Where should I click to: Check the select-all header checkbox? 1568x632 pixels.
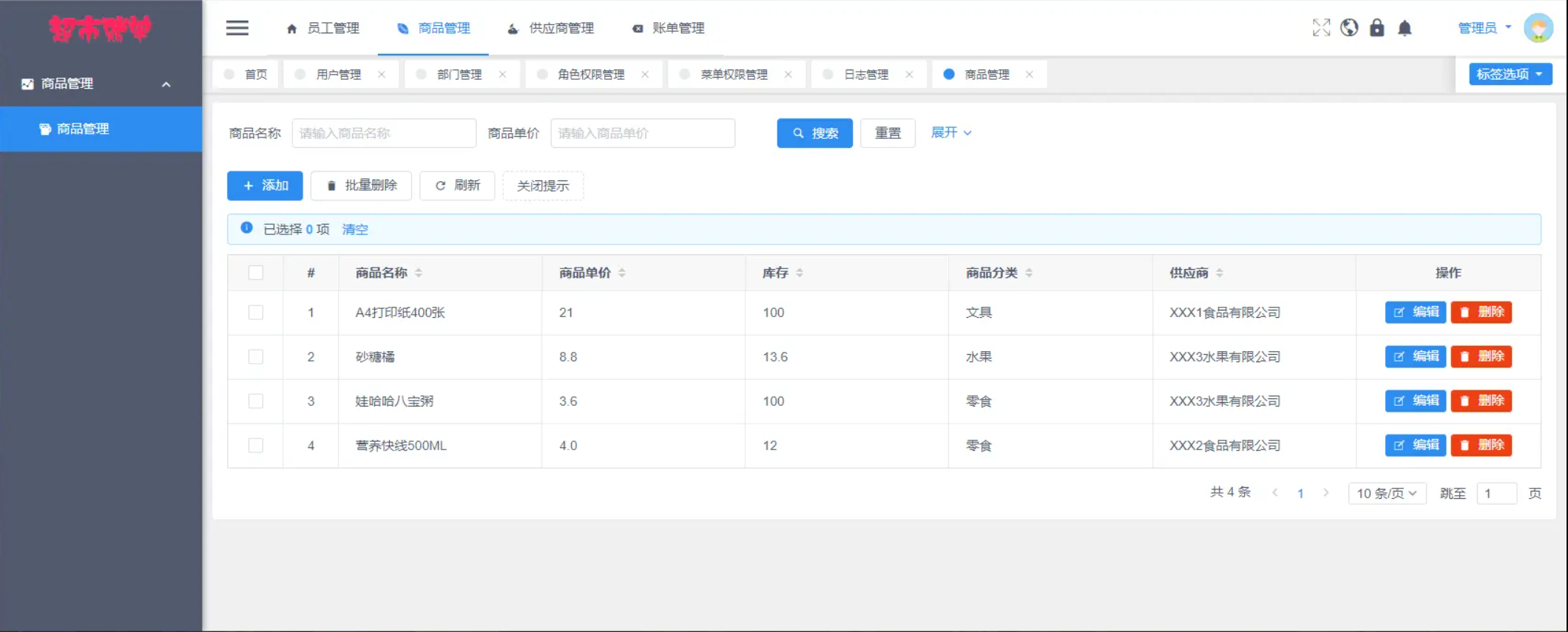[256, 273]
